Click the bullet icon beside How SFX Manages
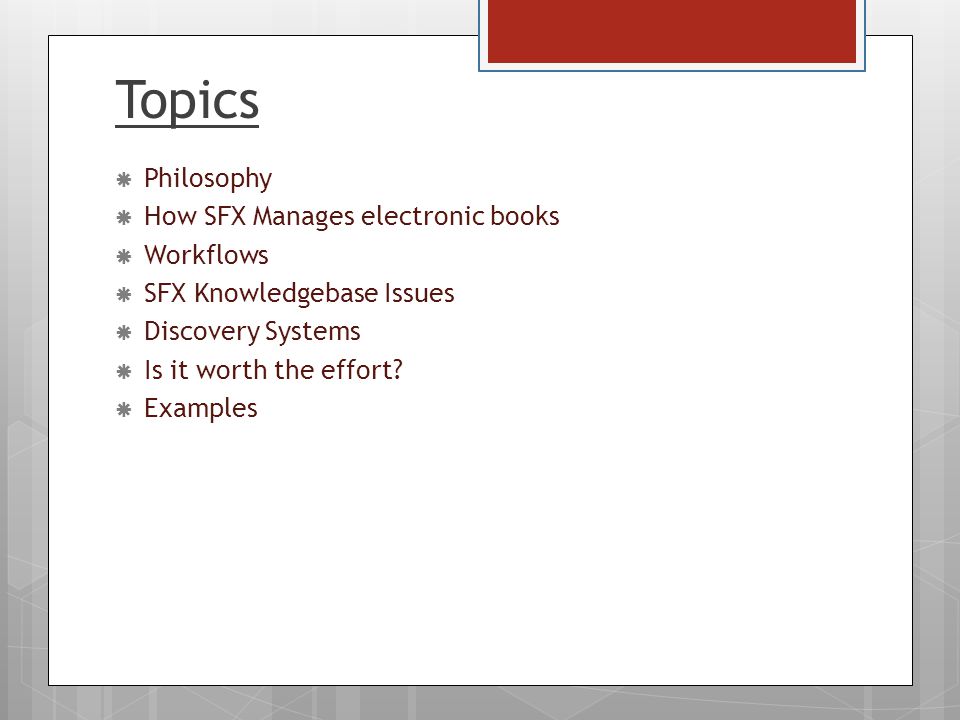Viewport: 960px width, 720px height. (124, 218)
